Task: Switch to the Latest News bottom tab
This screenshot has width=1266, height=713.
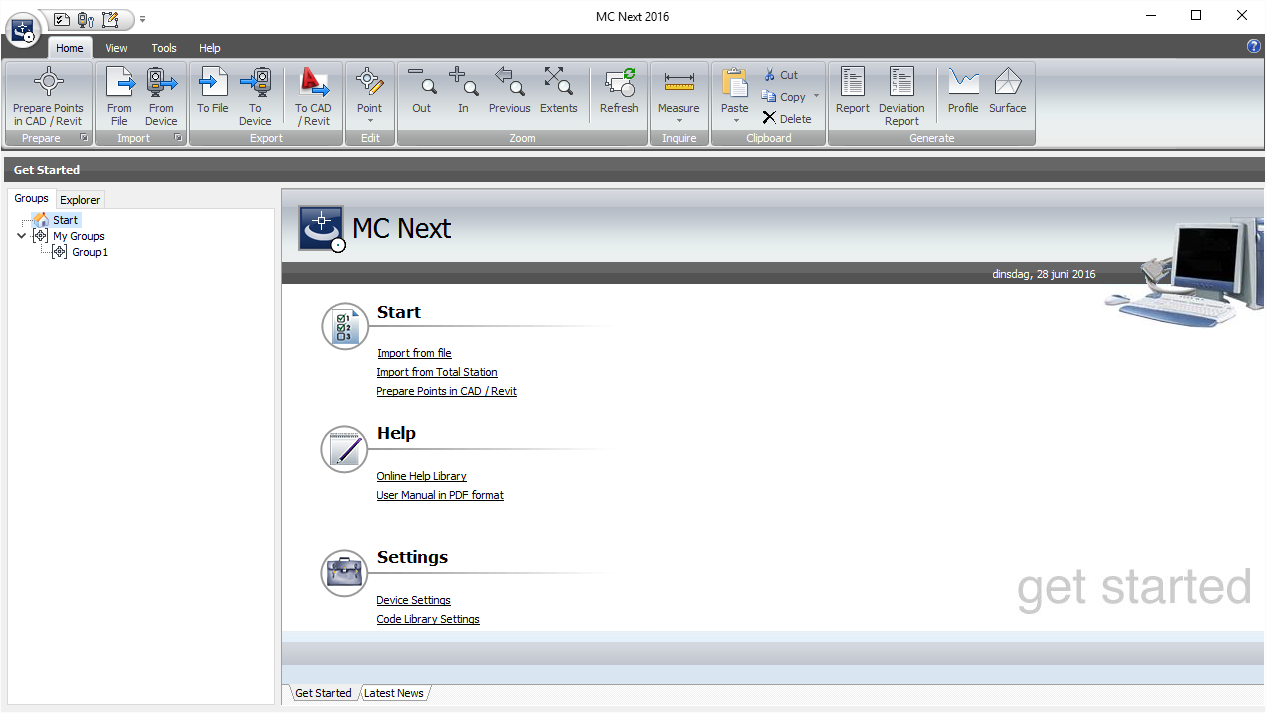Action: pos(394,693)
